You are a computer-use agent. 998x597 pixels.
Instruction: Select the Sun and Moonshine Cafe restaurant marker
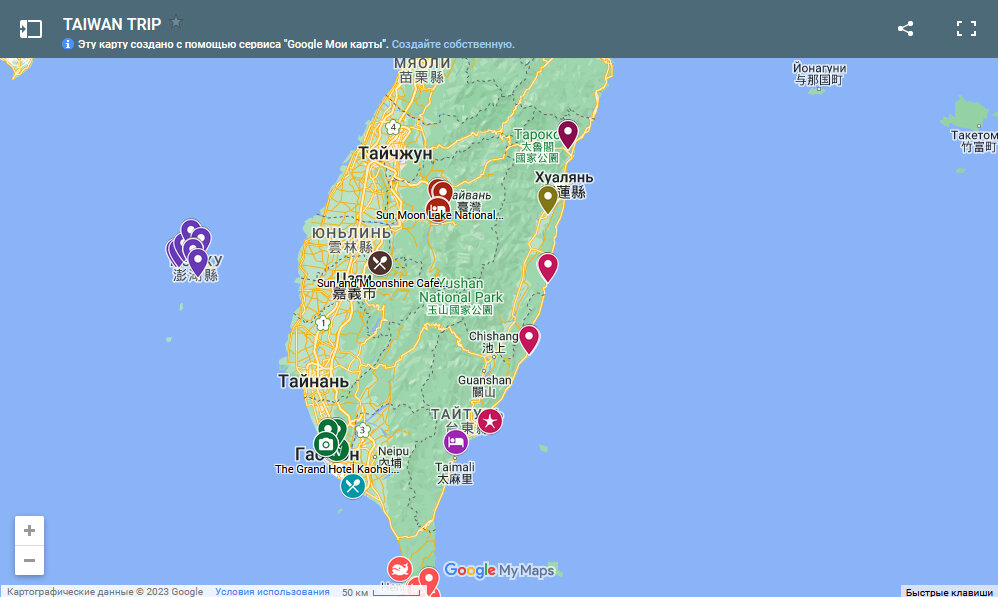380,263
